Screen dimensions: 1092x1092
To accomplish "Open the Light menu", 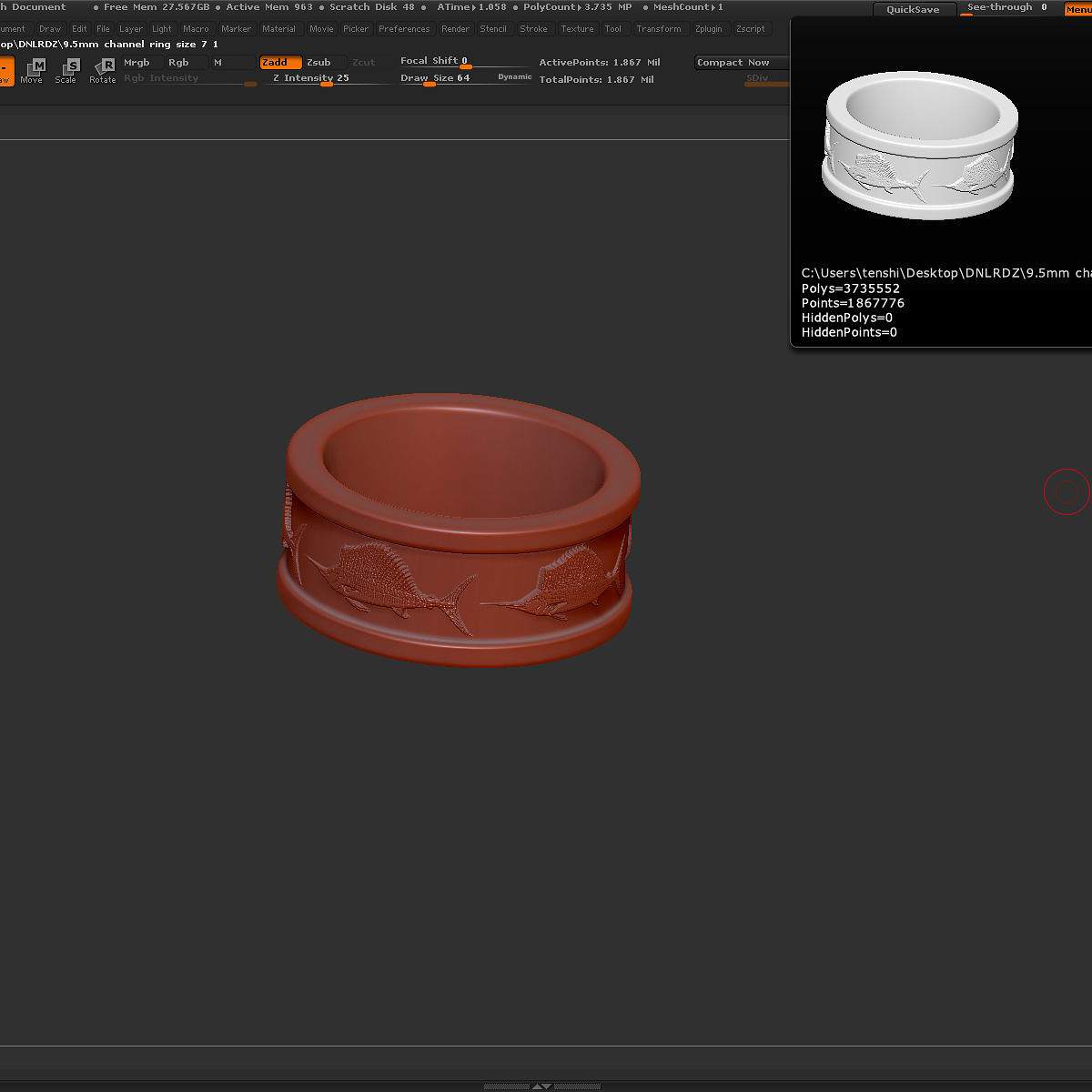I will [x=162, y=29].
